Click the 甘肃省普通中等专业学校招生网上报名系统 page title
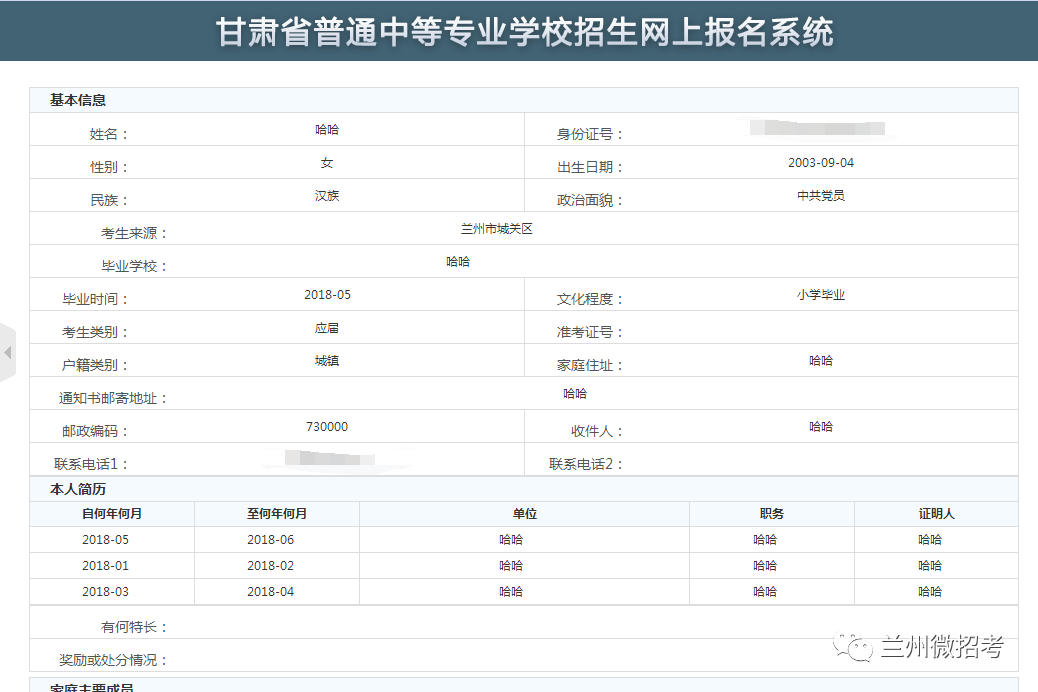Viewport: 1038px width, 692px height. point(524,32)
